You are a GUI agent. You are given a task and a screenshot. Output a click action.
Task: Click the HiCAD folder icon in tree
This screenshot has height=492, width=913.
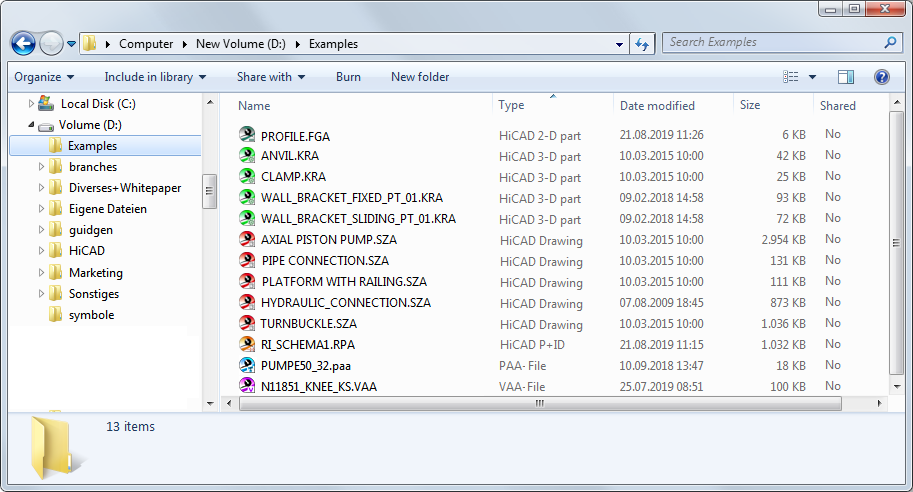point(56,251)
